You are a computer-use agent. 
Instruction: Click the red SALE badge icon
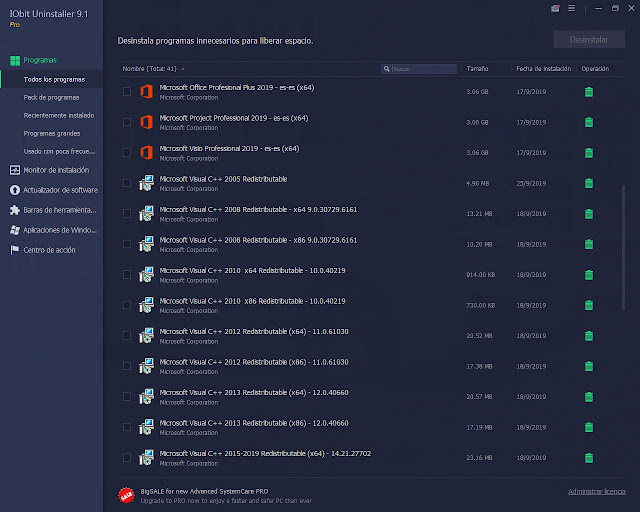point(126,496)
